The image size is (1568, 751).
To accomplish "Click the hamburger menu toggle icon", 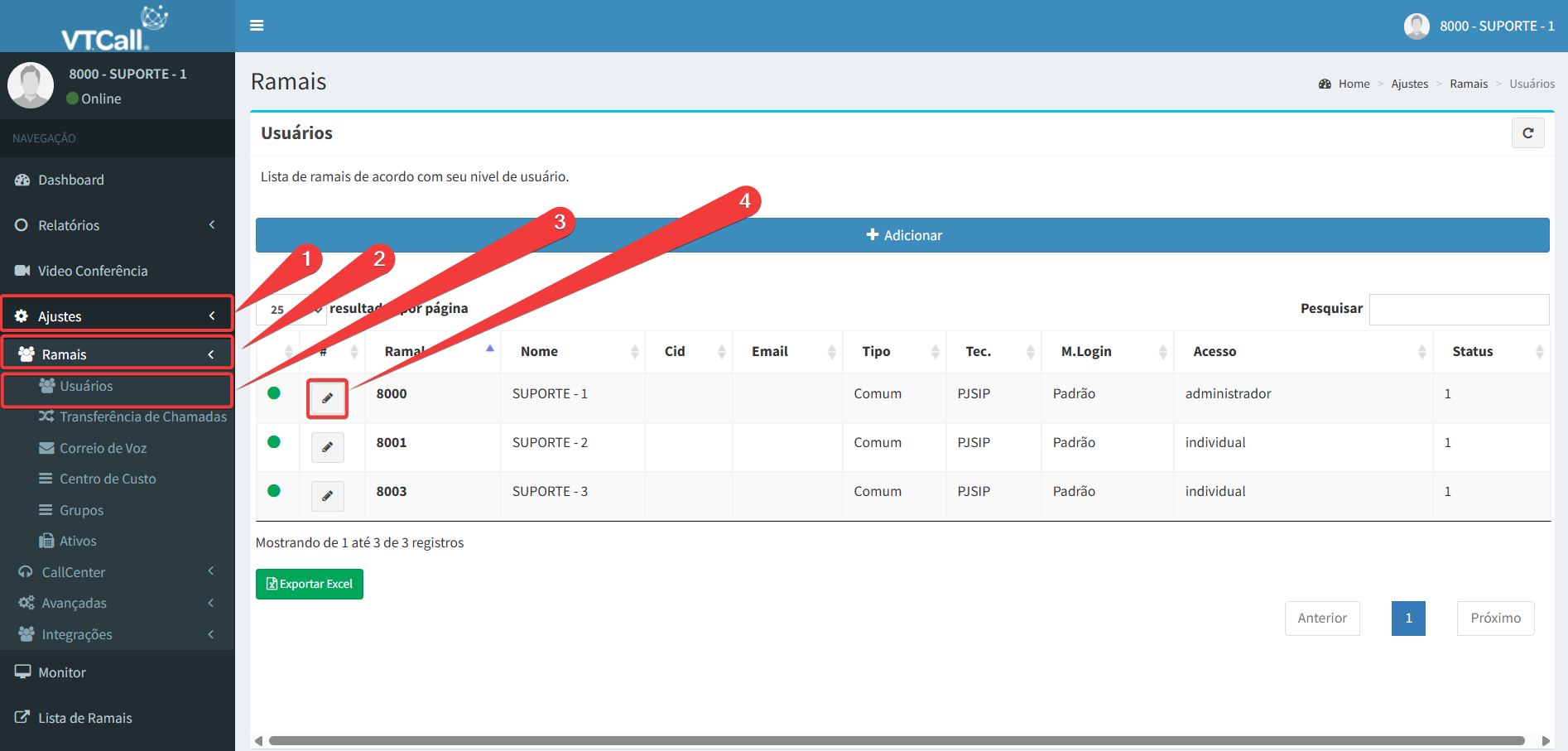I will tap(257, 26).
